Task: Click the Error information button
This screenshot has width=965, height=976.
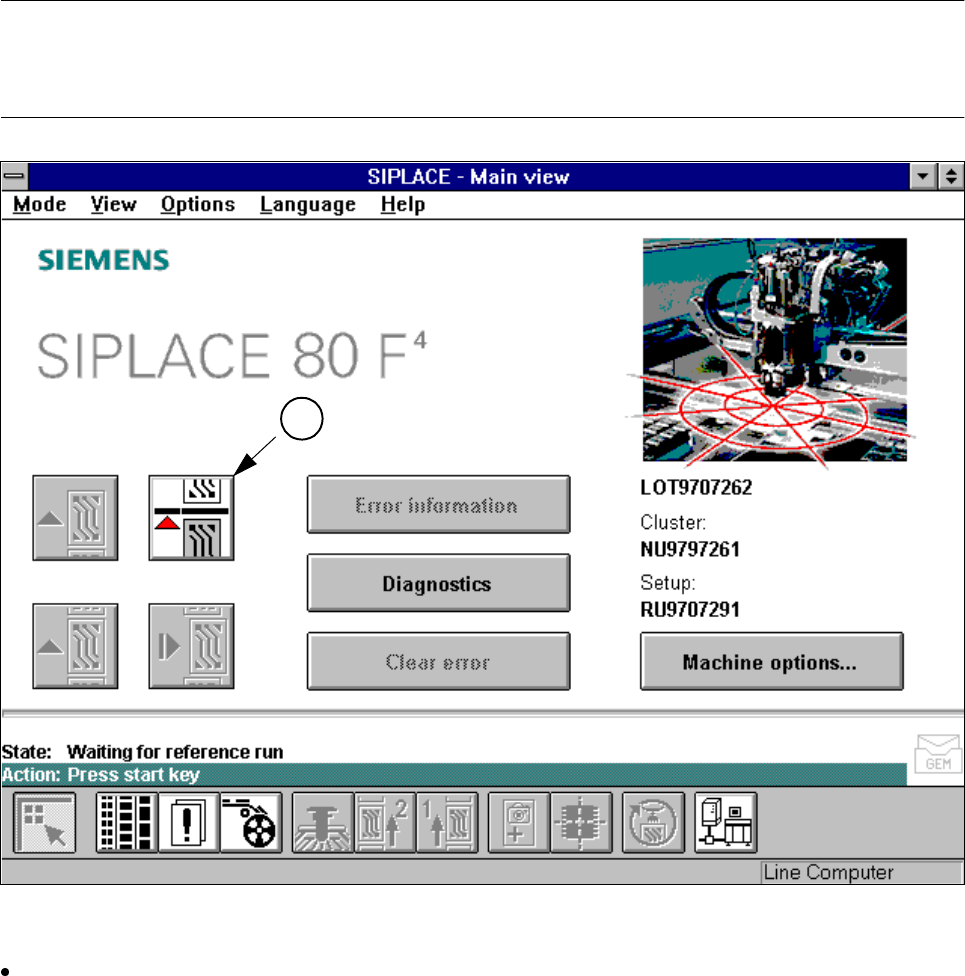Action: click(438, 505)
